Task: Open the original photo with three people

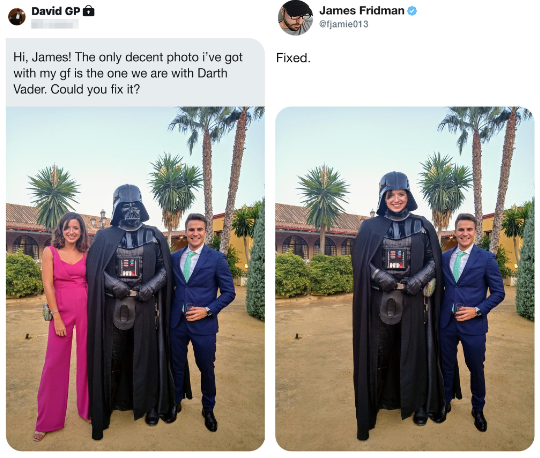Action: point(135,278)
